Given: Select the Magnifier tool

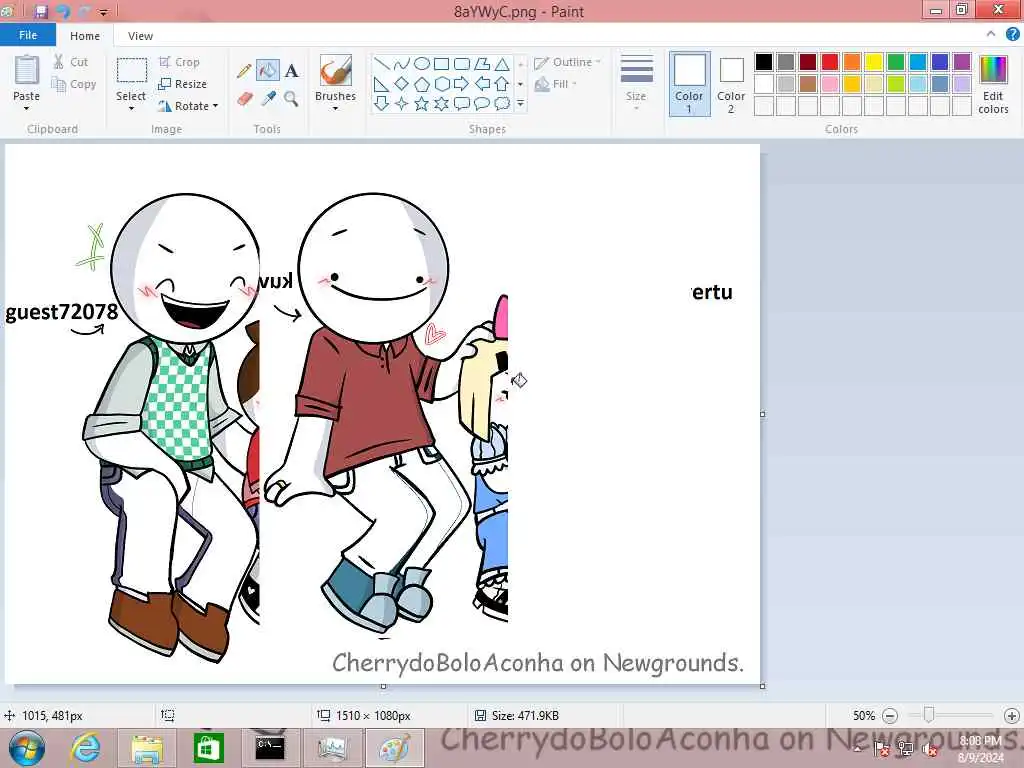Looking at the screenshot, I should 291,99.
